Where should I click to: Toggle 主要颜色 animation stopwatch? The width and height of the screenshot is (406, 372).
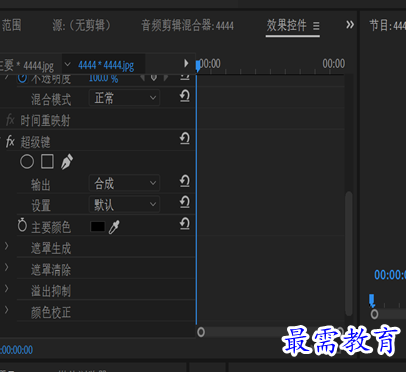click(x=22, y=225)
